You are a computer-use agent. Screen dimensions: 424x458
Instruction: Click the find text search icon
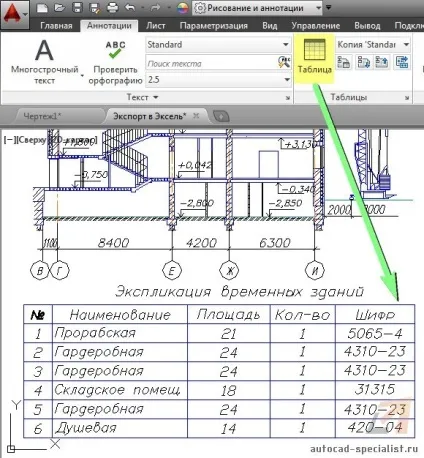point(284,62)
